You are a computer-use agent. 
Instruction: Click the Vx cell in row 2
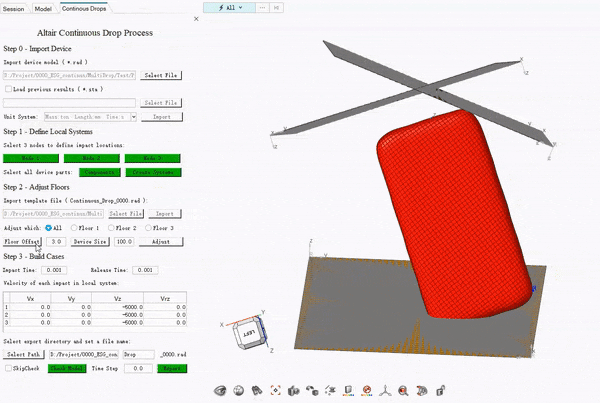(30, 315)
